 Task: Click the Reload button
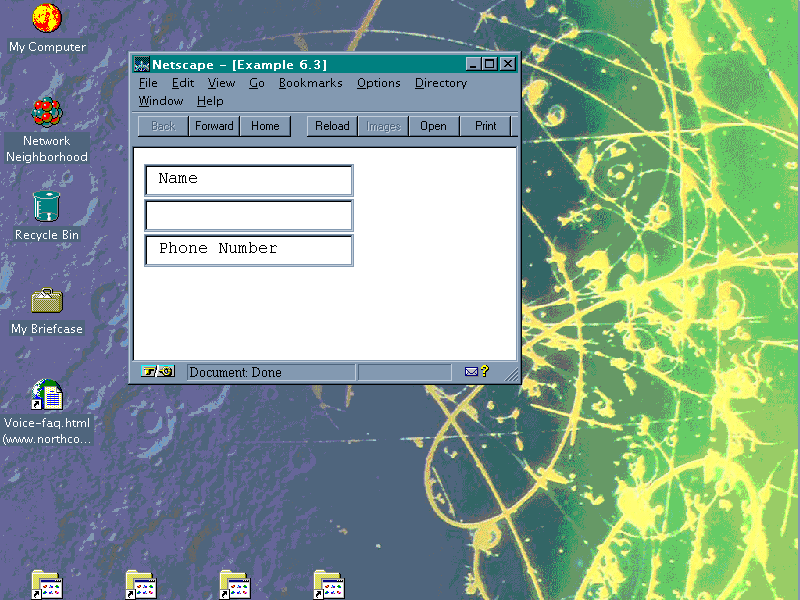click(332, 126)
